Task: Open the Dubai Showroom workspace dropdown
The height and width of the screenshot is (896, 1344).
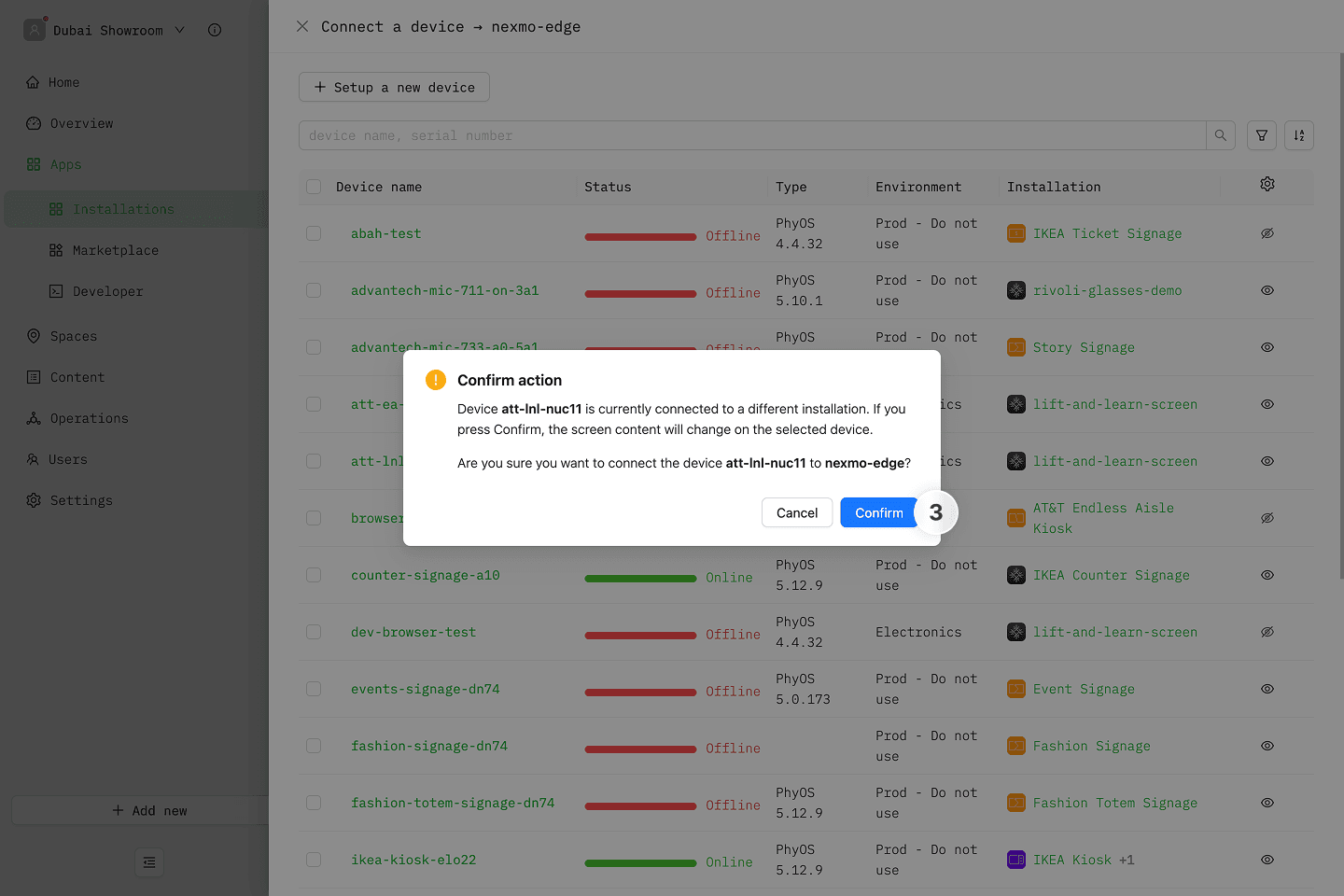Action: 105,30
